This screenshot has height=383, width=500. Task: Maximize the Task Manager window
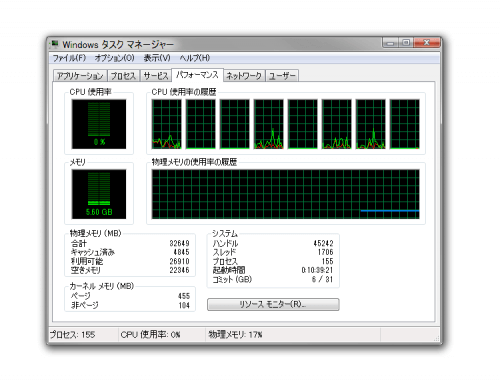click(406, 43)
